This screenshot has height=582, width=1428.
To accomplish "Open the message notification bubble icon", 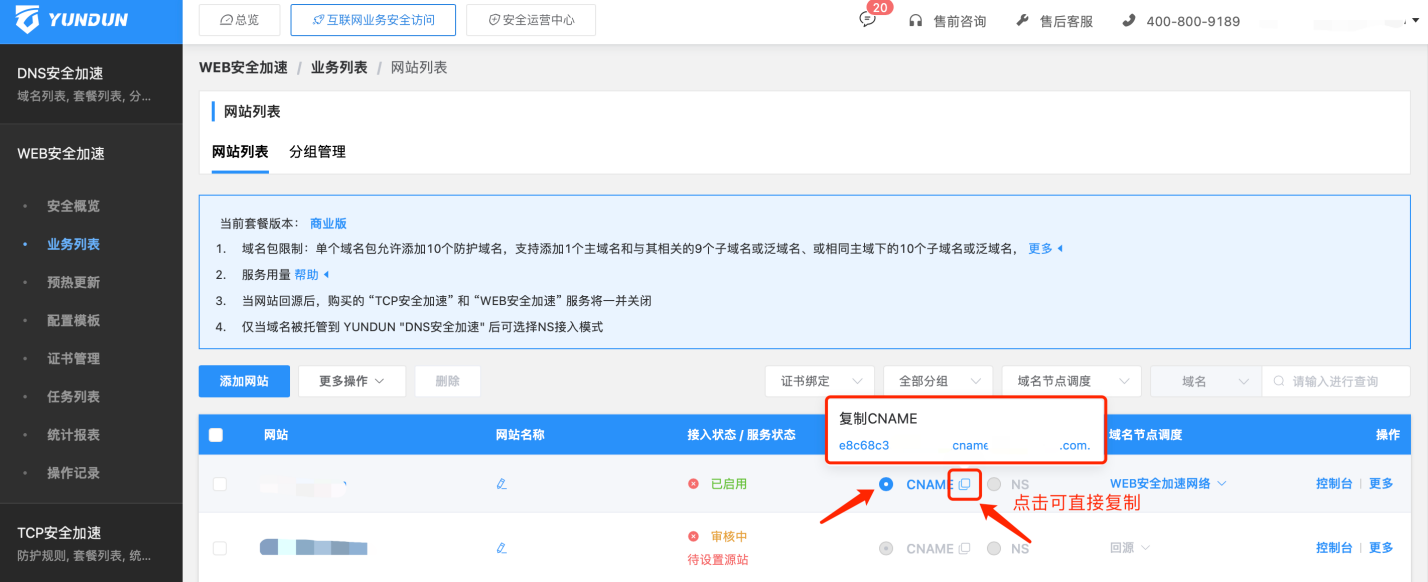I will 867,20.
